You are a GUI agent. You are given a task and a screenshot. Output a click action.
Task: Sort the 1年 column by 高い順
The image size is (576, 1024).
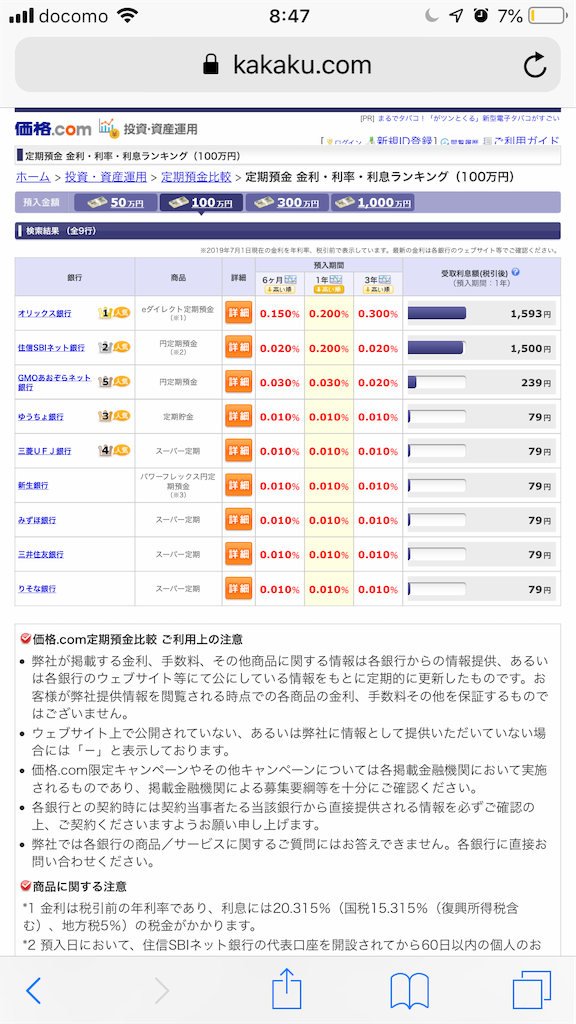tap(328, 289)
